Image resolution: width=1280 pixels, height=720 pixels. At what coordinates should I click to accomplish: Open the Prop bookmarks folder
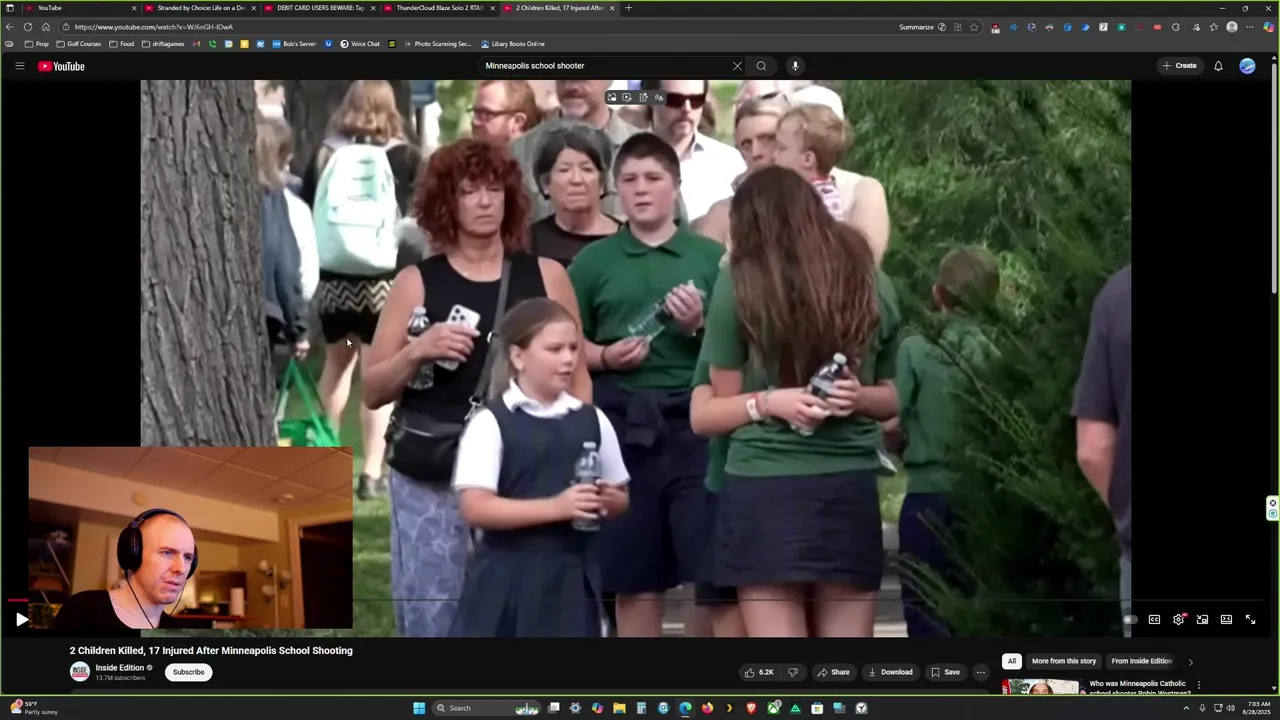coord(36,44)
